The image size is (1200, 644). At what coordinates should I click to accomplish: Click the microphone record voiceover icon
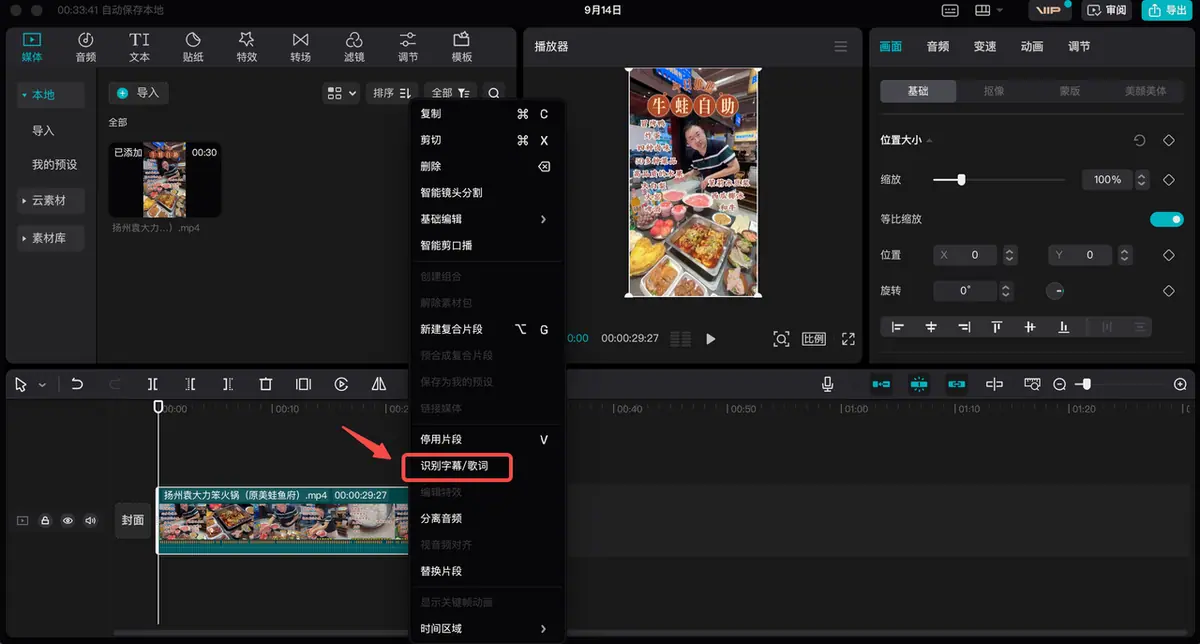[x=828, y=384]
